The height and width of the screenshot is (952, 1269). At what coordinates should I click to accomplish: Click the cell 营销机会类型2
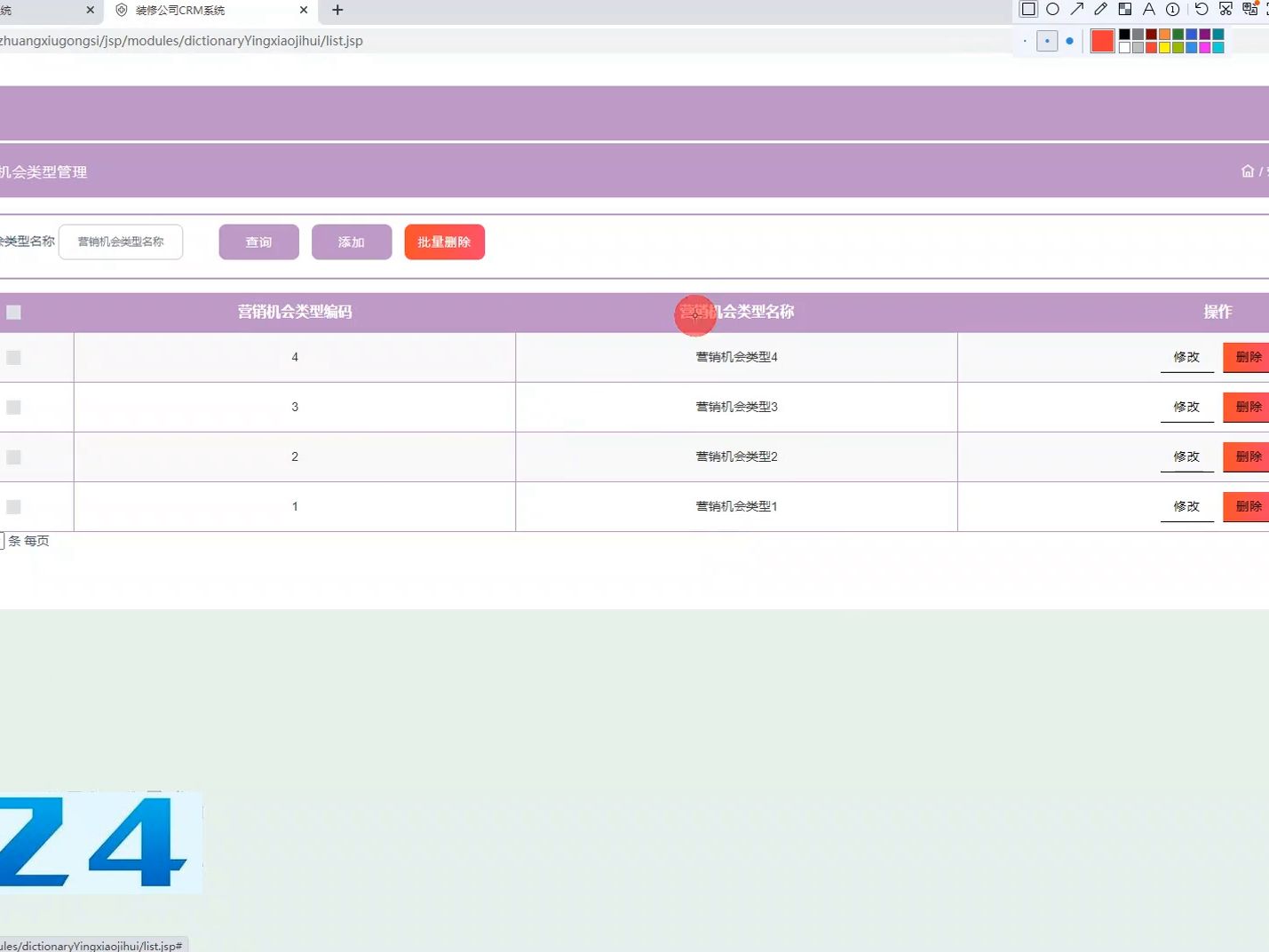(x=736, y=456)
